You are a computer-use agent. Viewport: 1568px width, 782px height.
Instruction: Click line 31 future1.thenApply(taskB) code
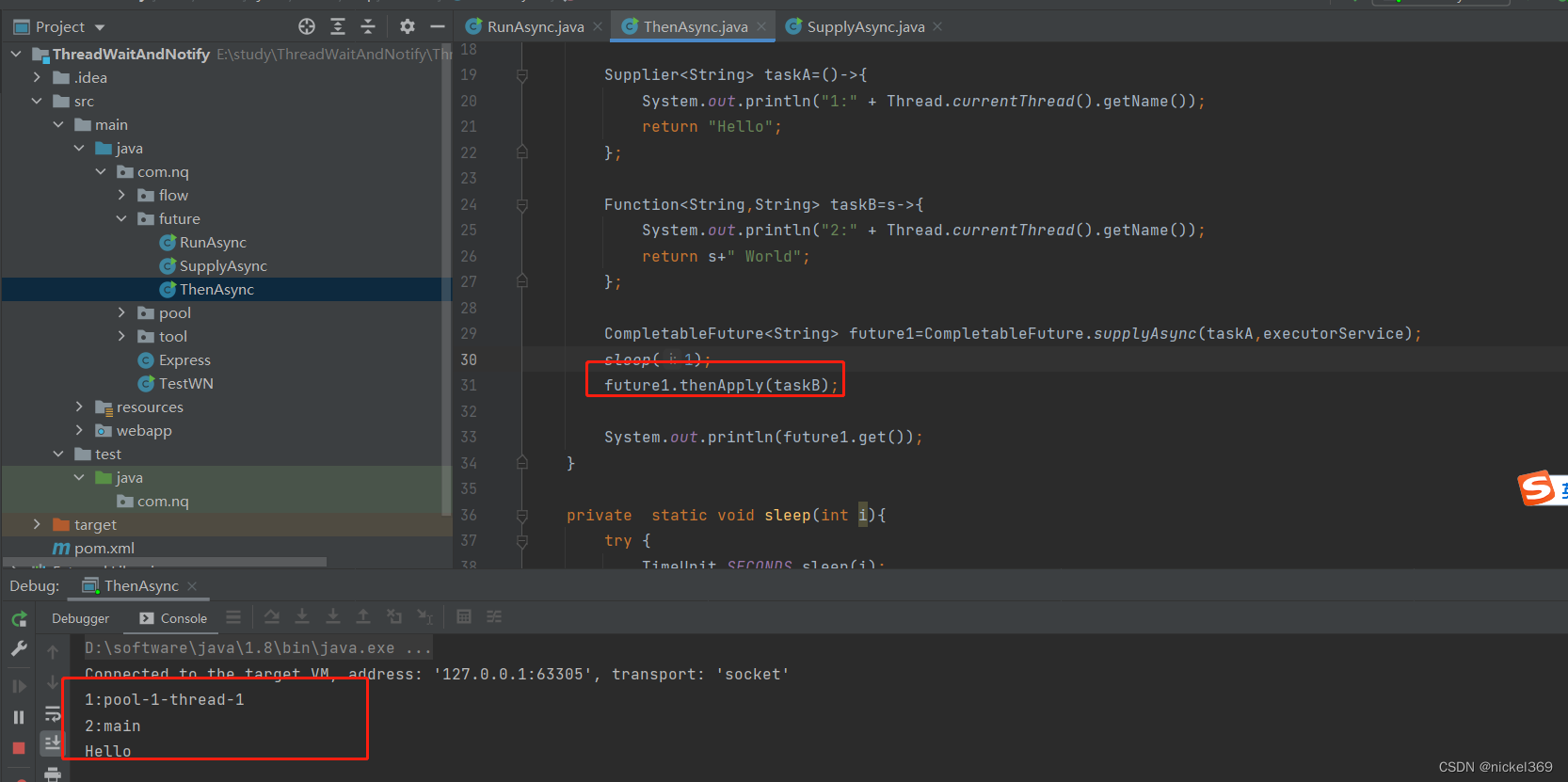tap(721, 386)
